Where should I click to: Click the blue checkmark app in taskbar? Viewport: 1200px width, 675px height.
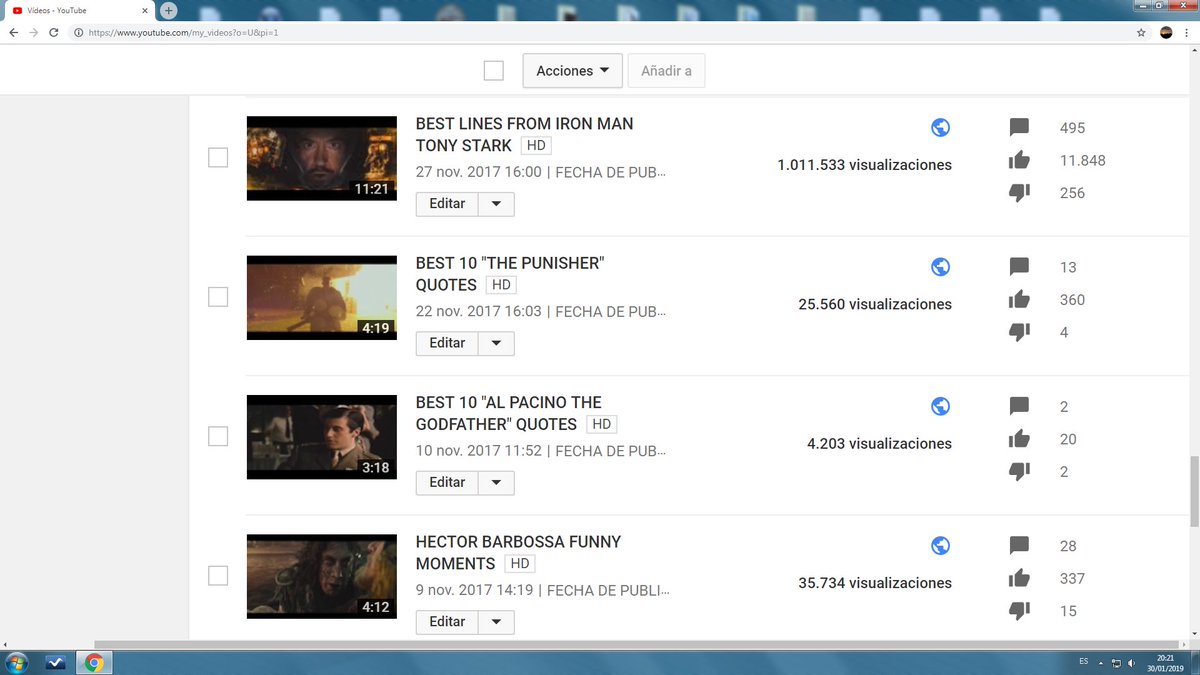55,662
